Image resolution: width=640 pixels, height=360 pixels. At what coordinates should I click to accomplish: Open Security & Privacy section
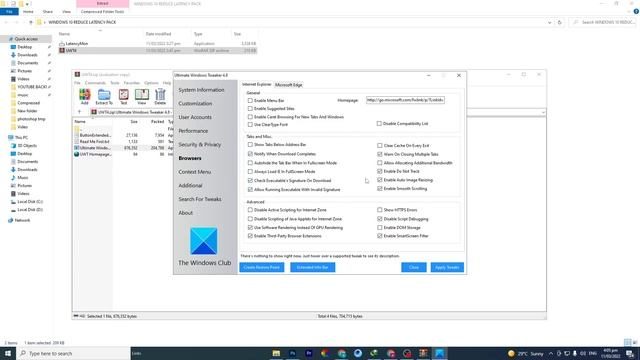click(x=200, y=144)
